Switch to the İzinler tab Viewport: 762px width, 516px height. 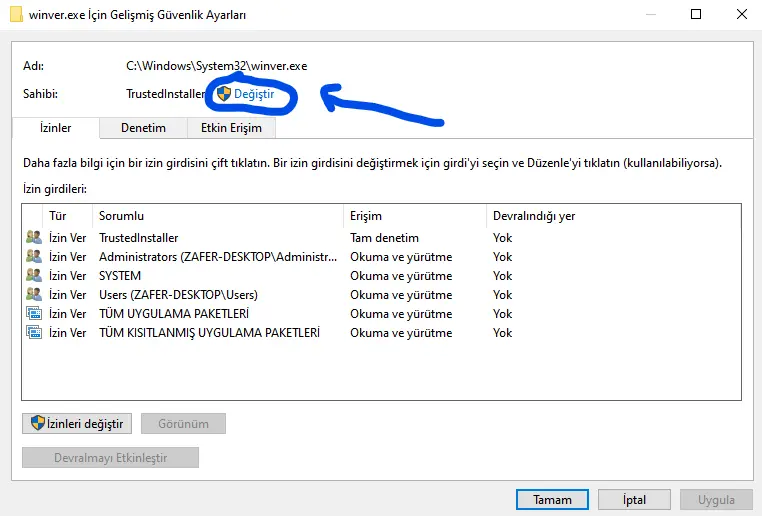click(x=55, y=128)
